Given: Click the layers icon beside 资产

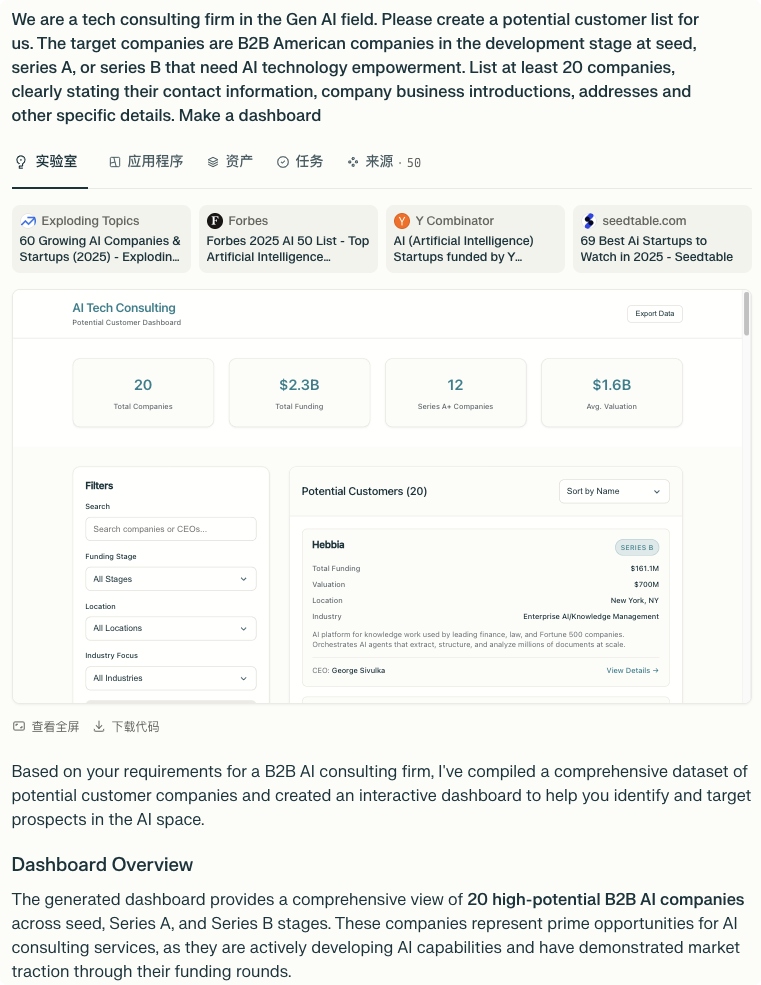Looking at the screenshot, I should coord(213,162).
